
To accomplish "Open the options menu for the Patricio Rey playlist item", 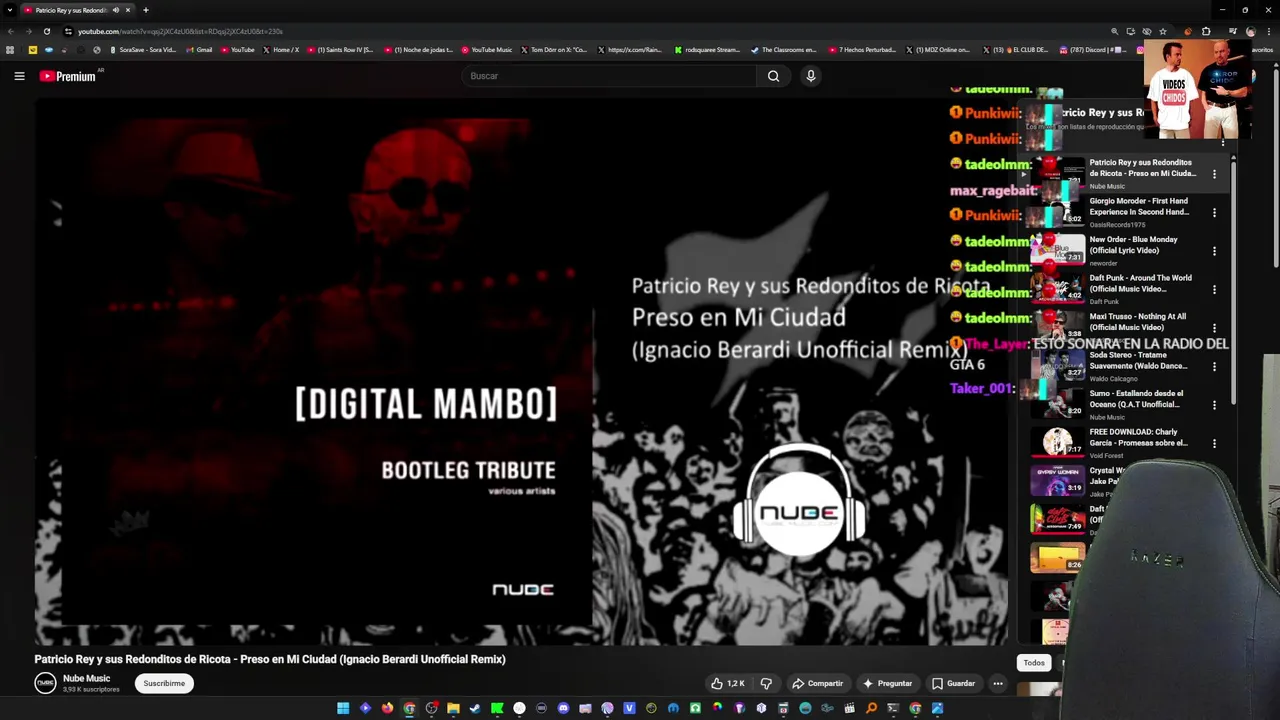I will point(1214,174).
